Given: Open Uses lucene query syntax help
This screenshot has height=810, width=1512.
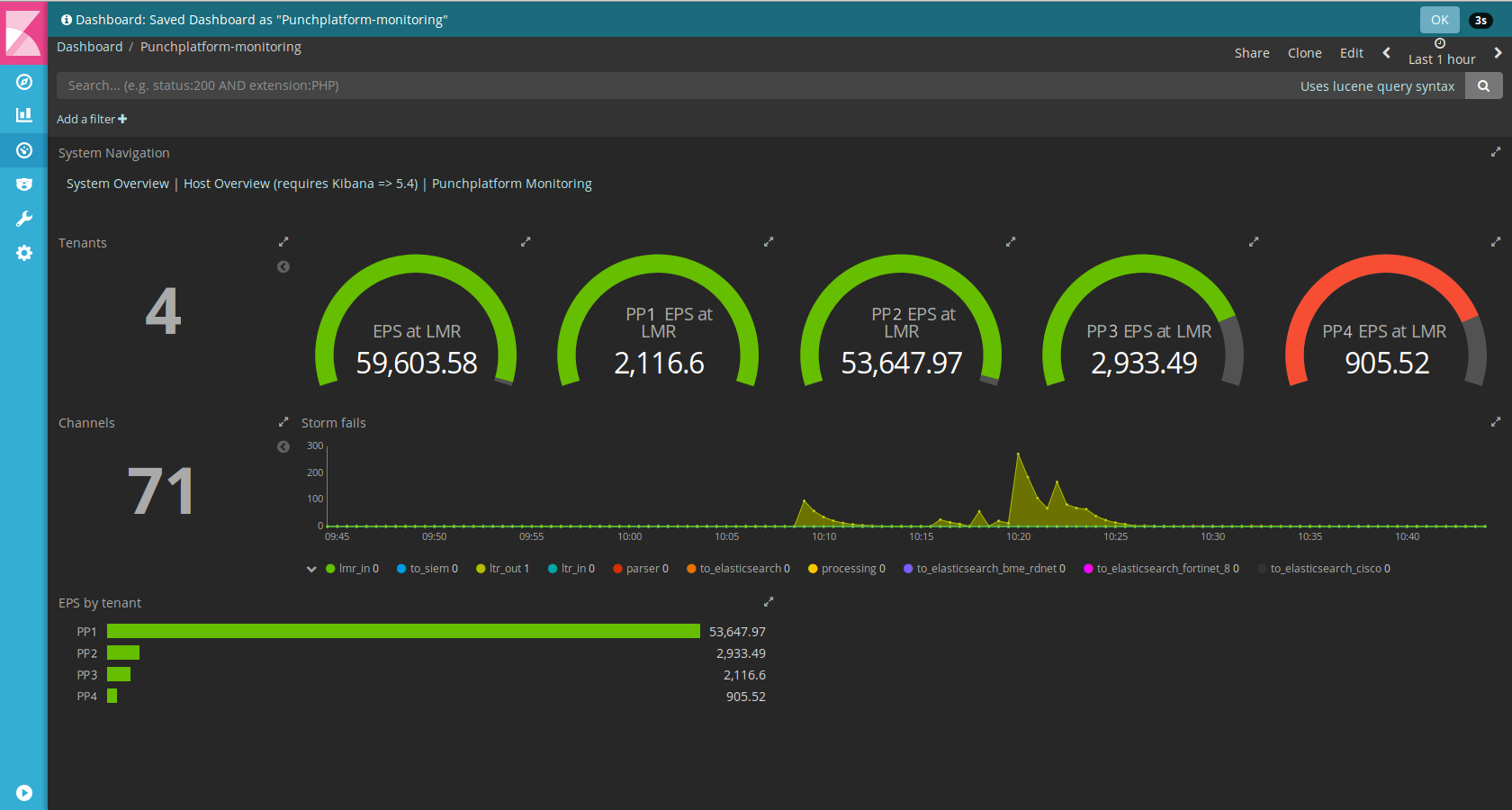Looking at the screenshot, I should [x=1377, y=86].
